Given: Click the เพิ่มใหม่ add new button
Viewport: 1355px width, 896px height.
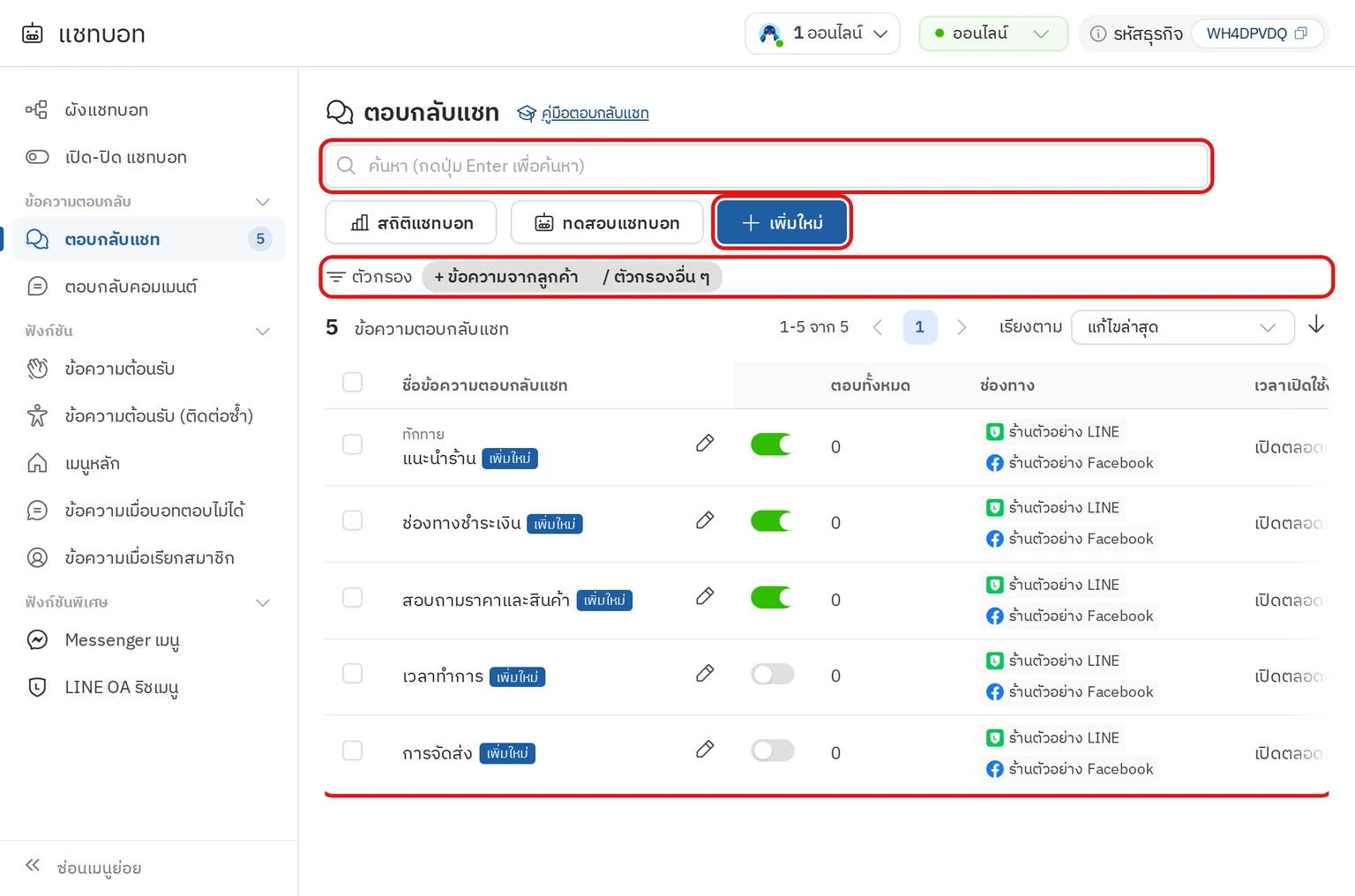Looking at the screenshot, I should (782, 222).
